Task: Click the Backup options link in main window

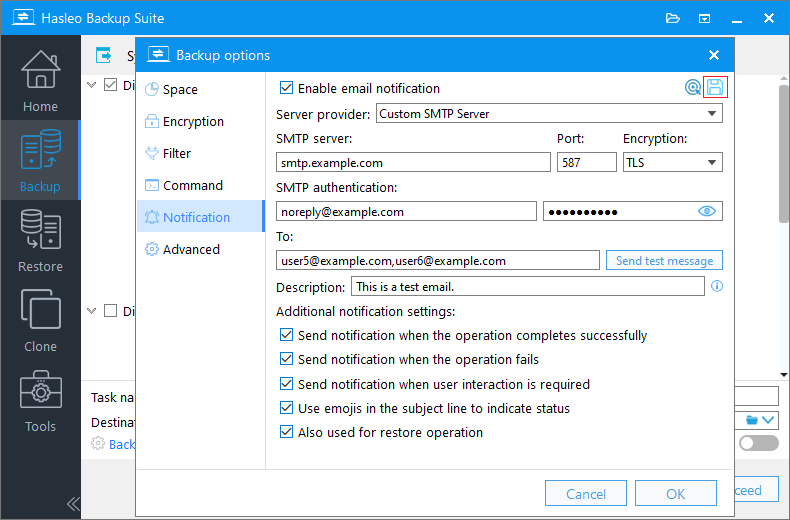Action: [x=121, y=444]
